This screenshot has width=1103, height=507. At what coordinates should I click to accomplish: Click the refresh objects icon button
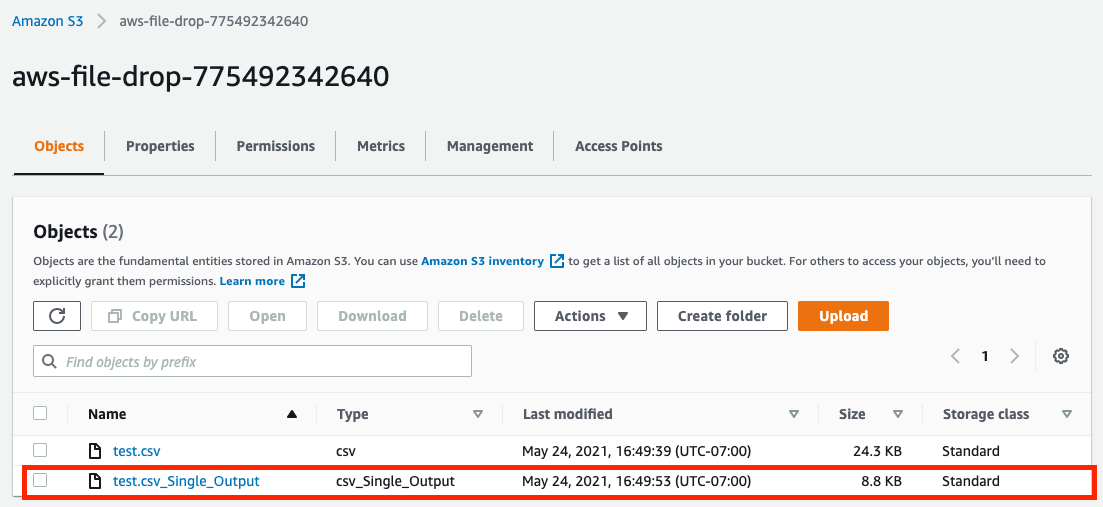click(57, 316)
